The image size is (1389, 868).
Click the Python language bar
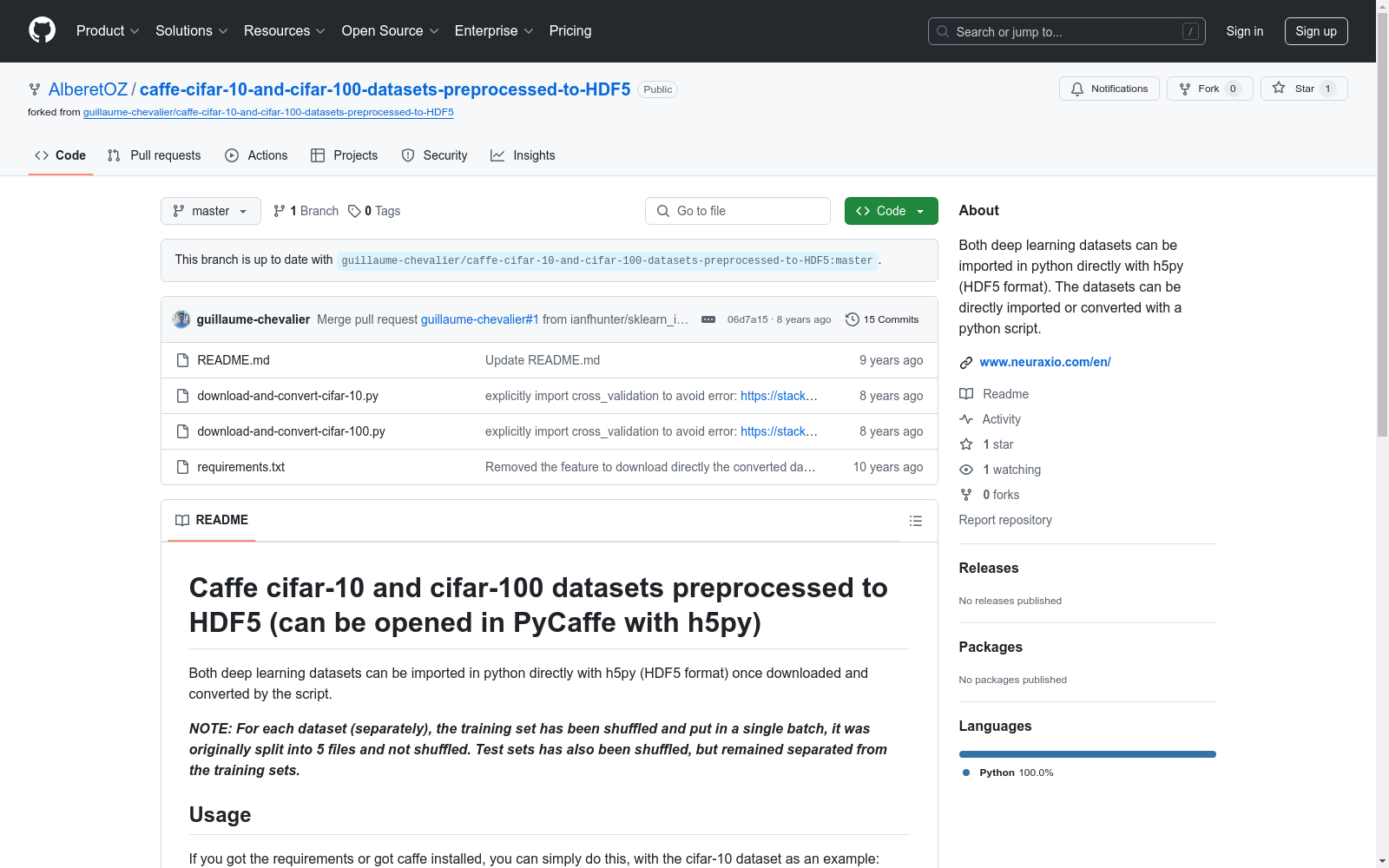[1088, 754]
